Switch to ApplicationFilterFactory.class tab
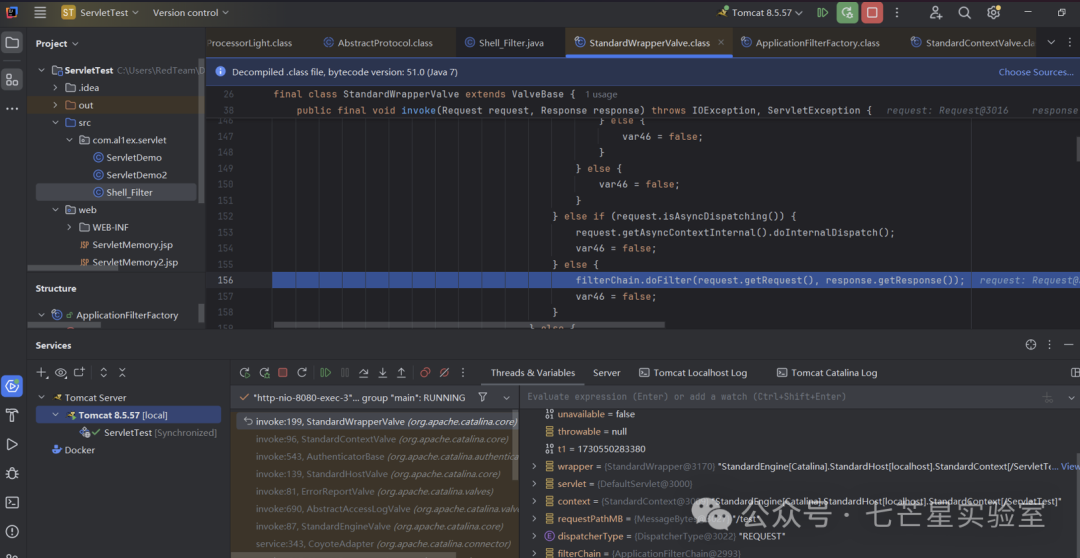1080x558 pixels. 810,43
